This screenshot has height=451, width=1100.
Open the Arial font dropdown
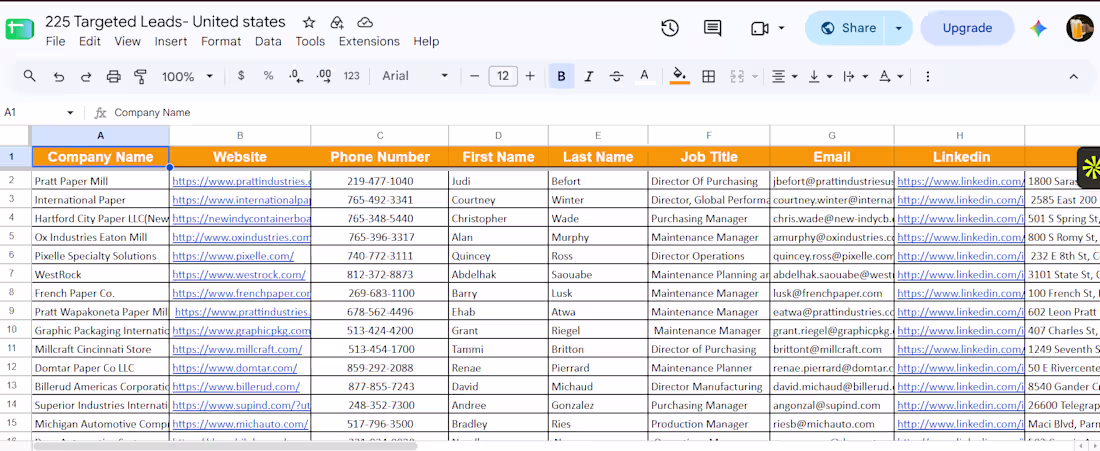415,76
